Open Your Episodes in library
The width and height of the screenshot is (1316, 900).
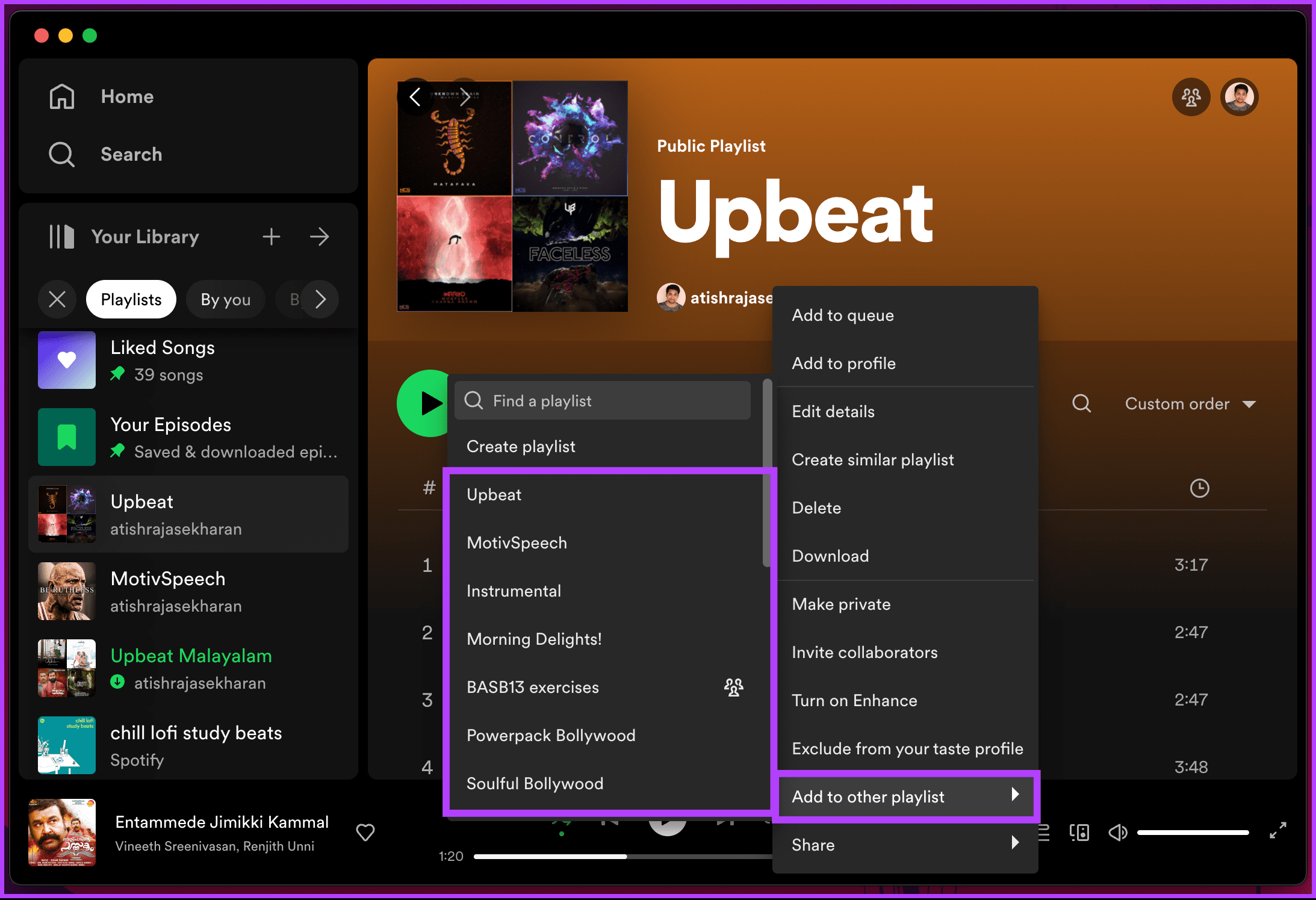click(x=188, y=437)
